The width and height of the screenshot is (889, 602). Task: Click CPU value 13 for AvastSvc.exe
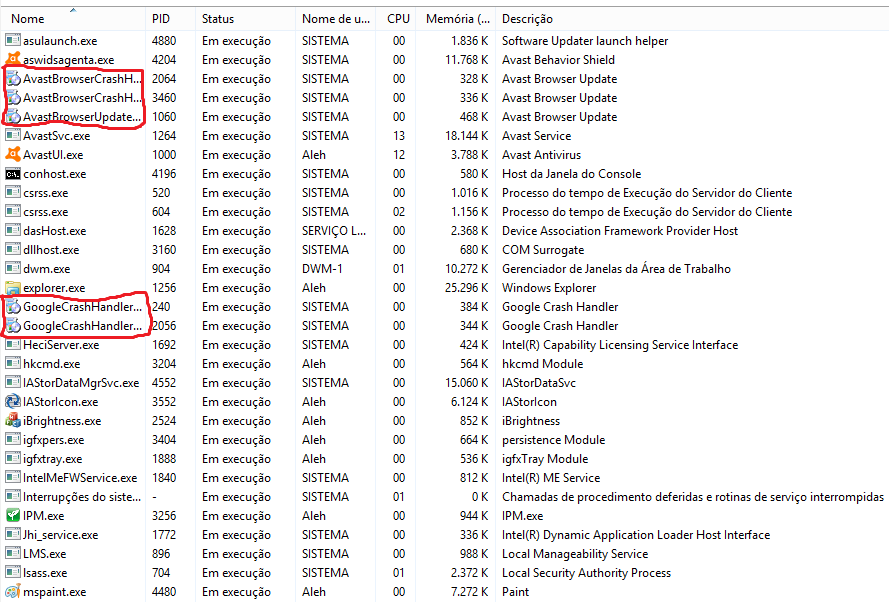coord(399,135)
